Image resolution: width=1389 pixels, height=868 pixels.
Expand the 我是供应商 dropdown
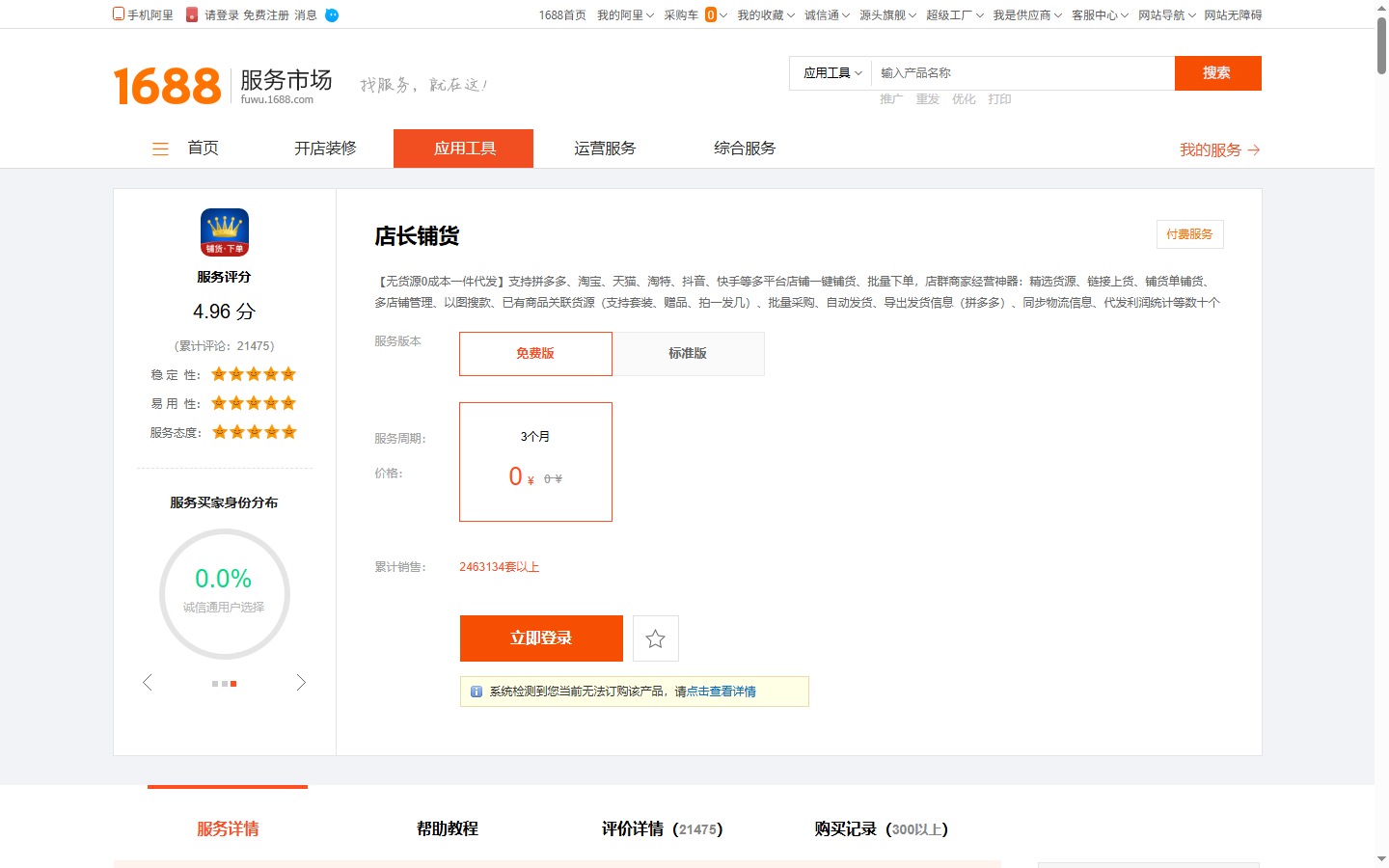(x=1027, y=15)
